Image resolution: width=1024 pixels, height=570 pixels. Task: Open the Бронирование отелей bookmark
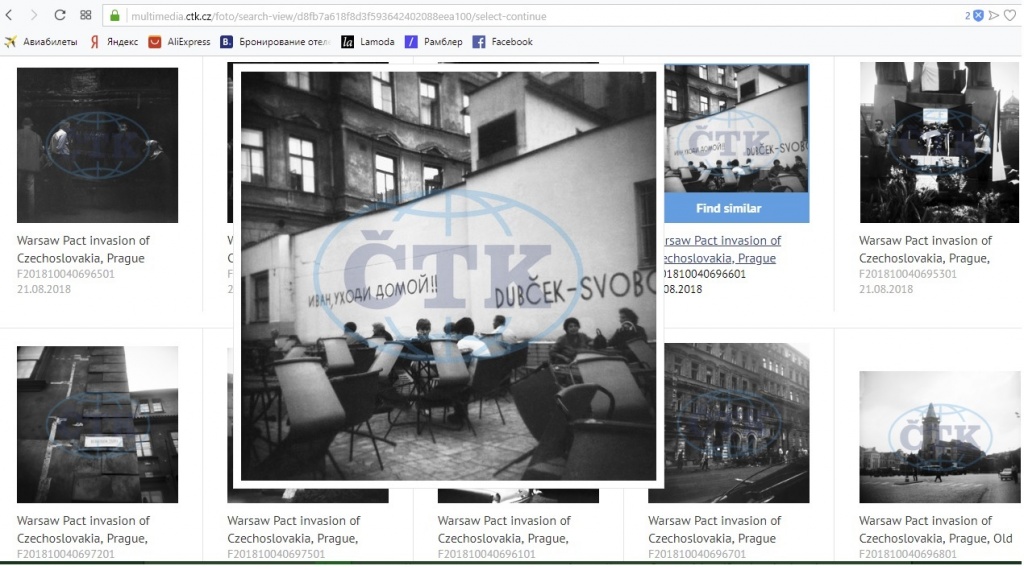coord(276,42)
